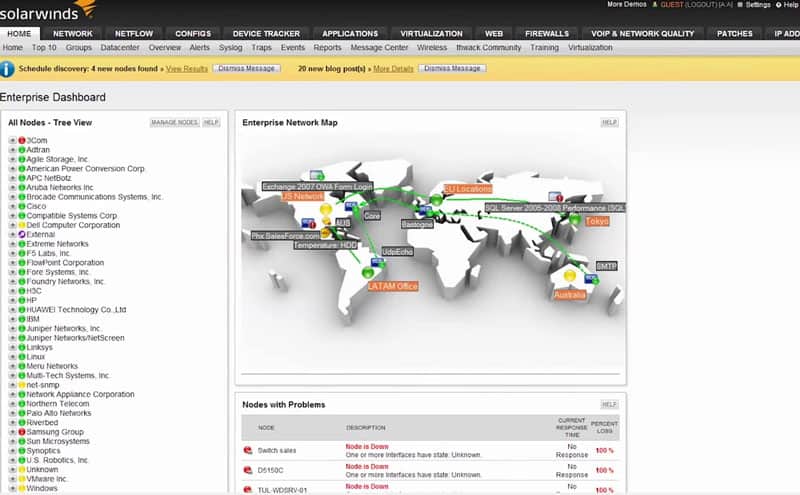Viewport: 800px width, 495px height.
Task: Click the purple External status icon
Action: [x=22, y=235]
